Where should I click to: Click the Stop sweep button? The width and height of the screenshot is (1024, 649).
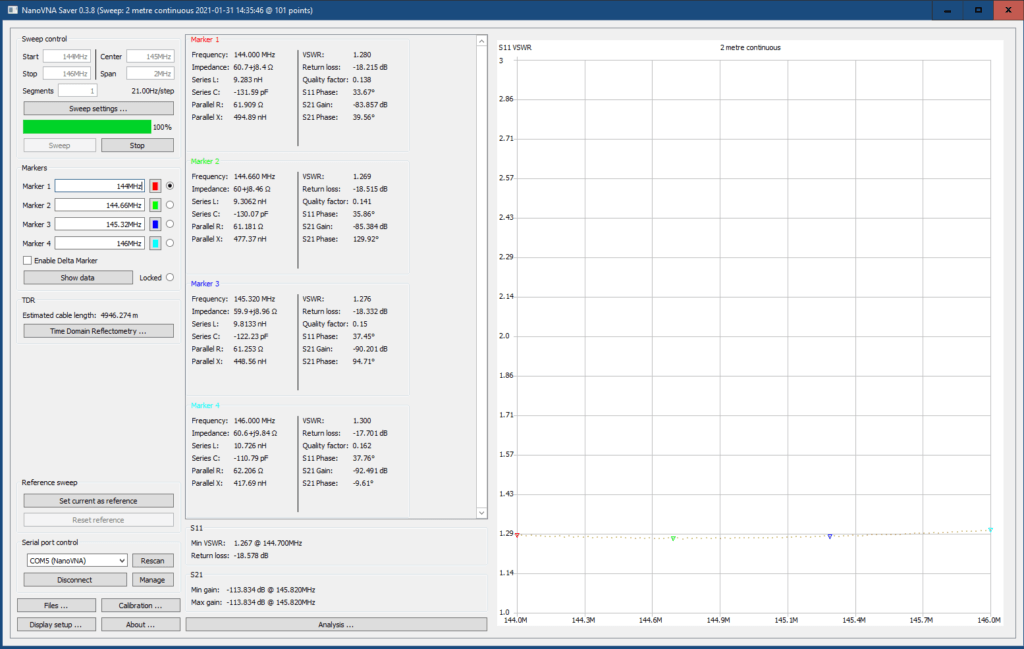(x=137, y=146)
